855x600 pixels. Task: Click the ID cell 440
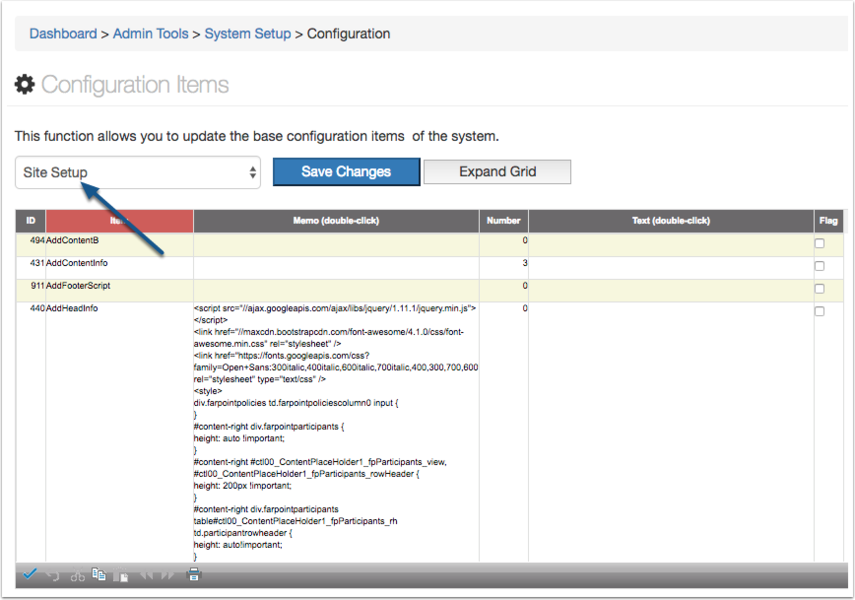[31, 432]
